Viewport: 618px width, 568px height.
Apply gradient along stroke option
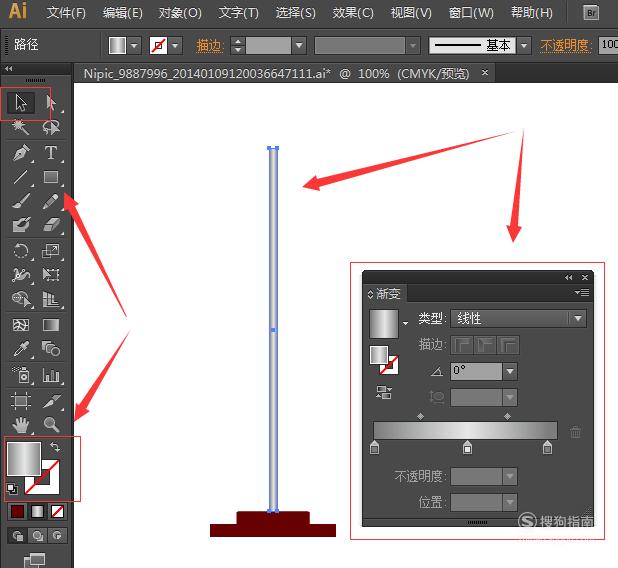(485, 346)
